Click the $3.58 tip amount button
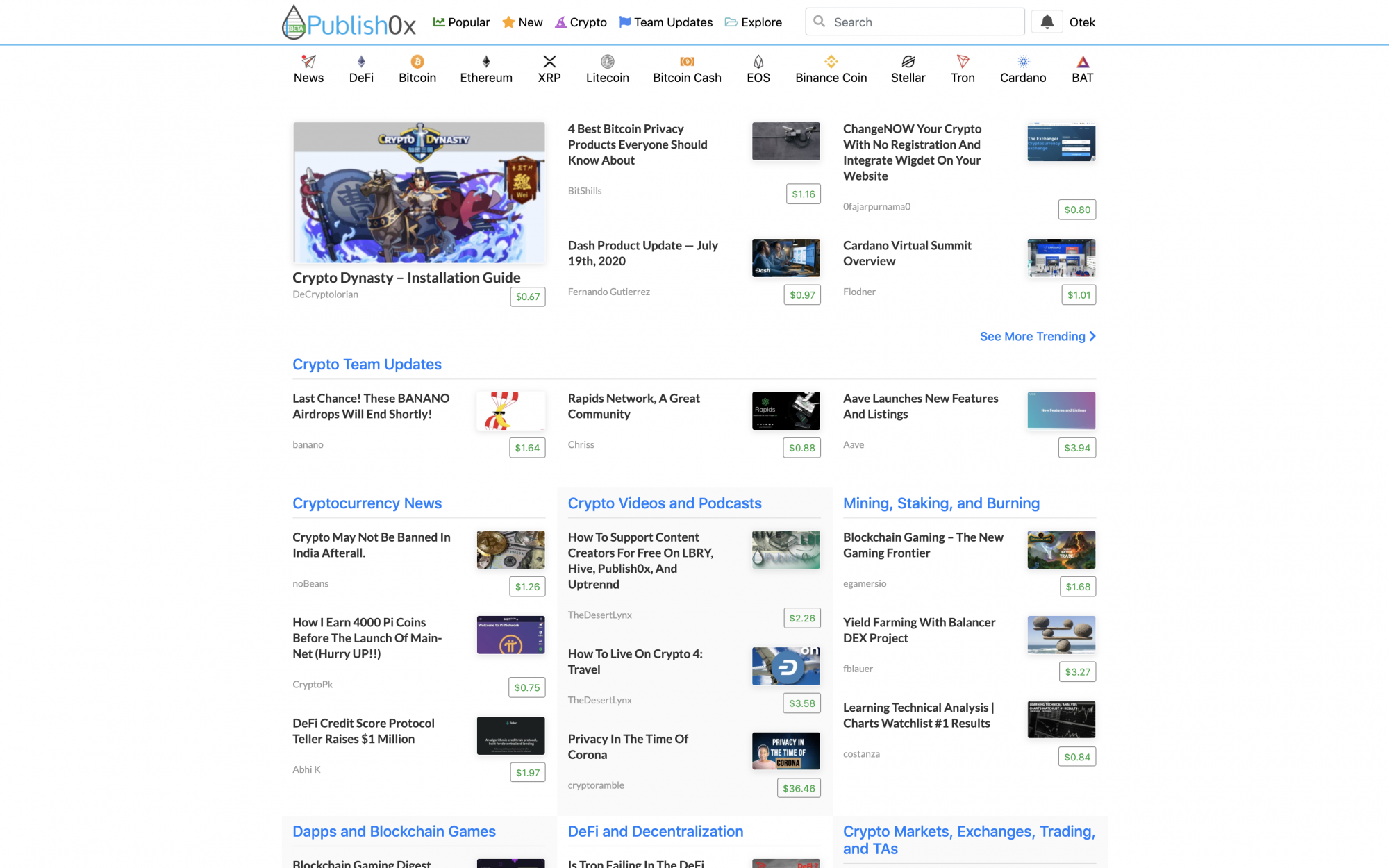Screen dimensions: 1389x868 pyautogui.click(x=802, y=703)
